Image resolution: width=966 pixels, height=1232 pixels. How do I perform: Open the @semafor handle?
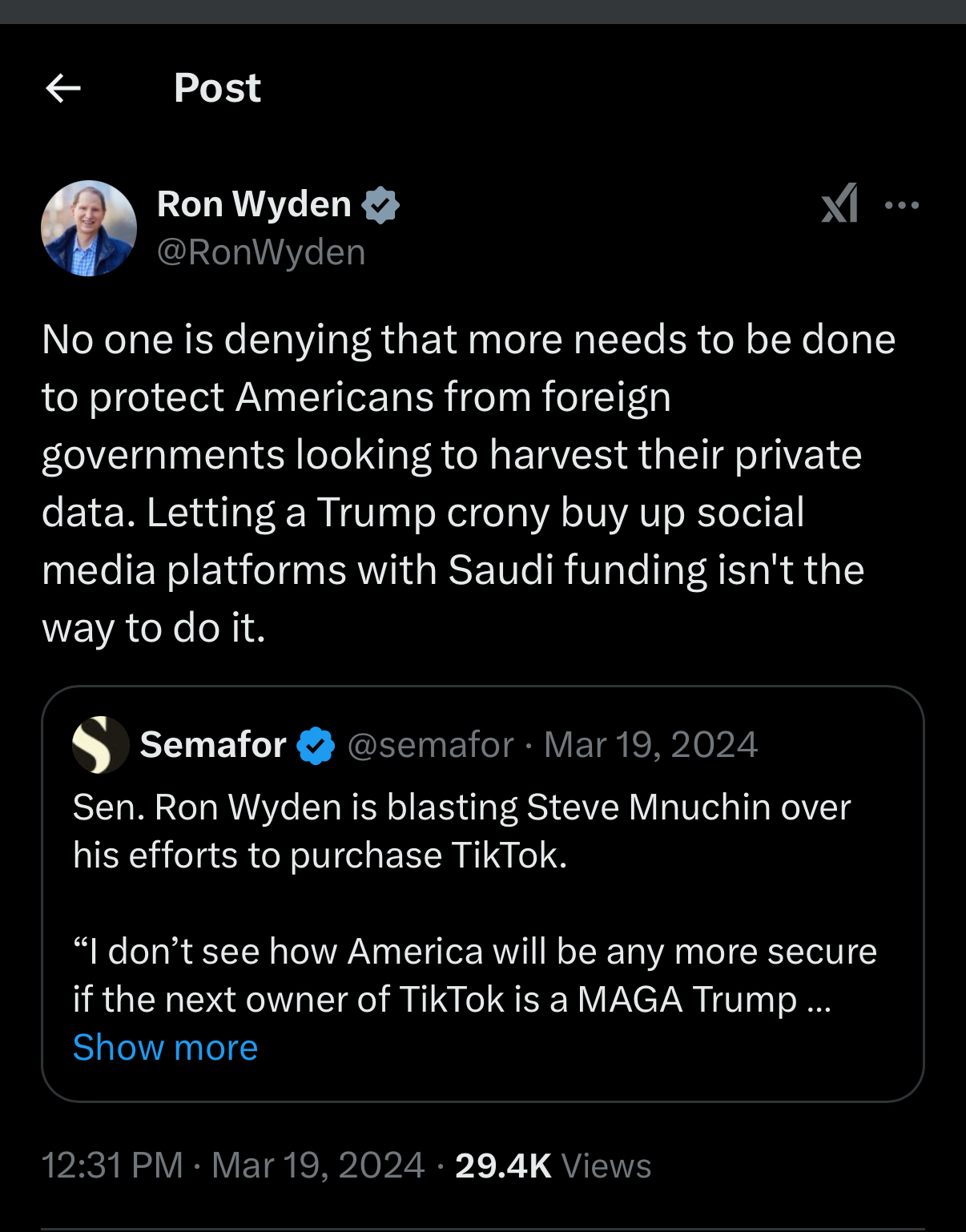[x=431, y=745]
